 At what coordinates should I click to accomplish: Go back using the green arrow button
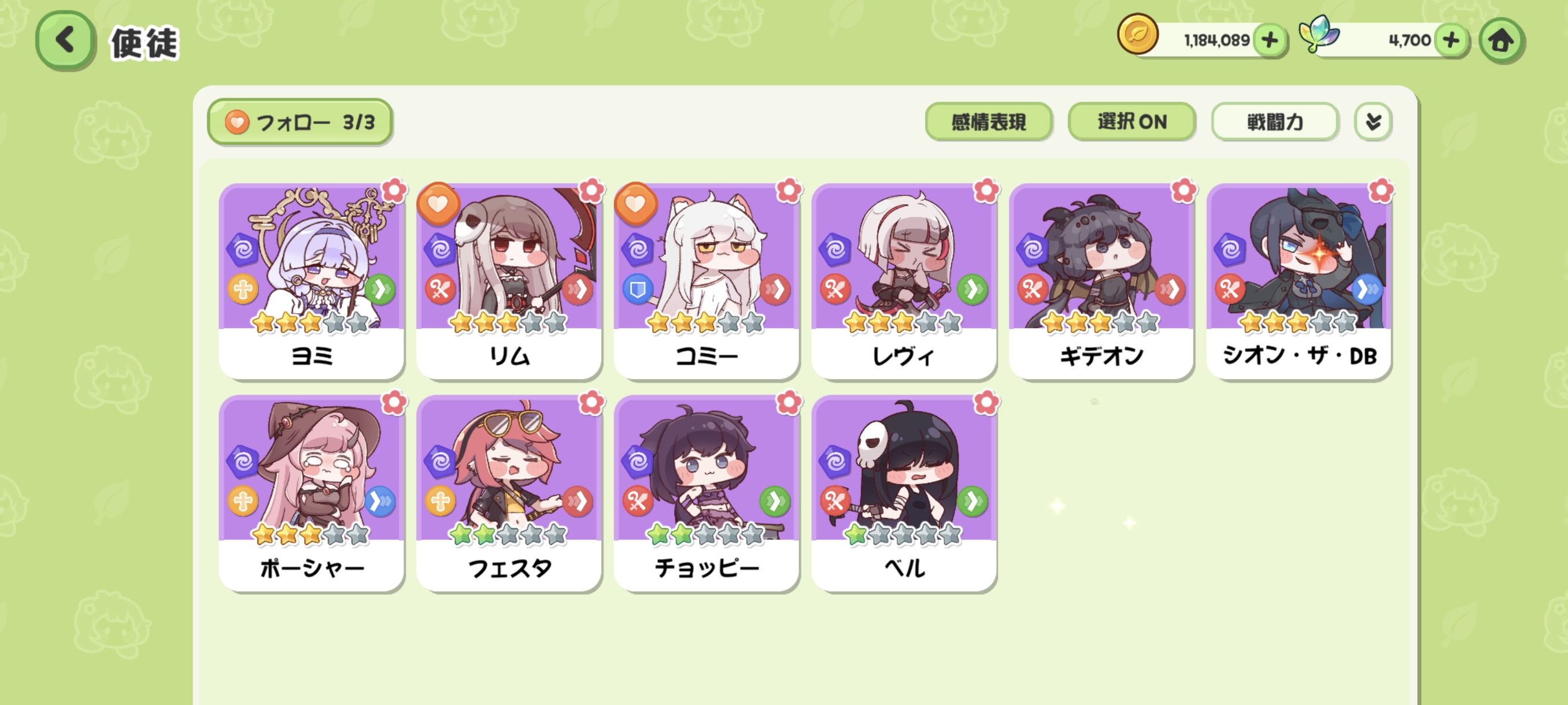(65, 40)
